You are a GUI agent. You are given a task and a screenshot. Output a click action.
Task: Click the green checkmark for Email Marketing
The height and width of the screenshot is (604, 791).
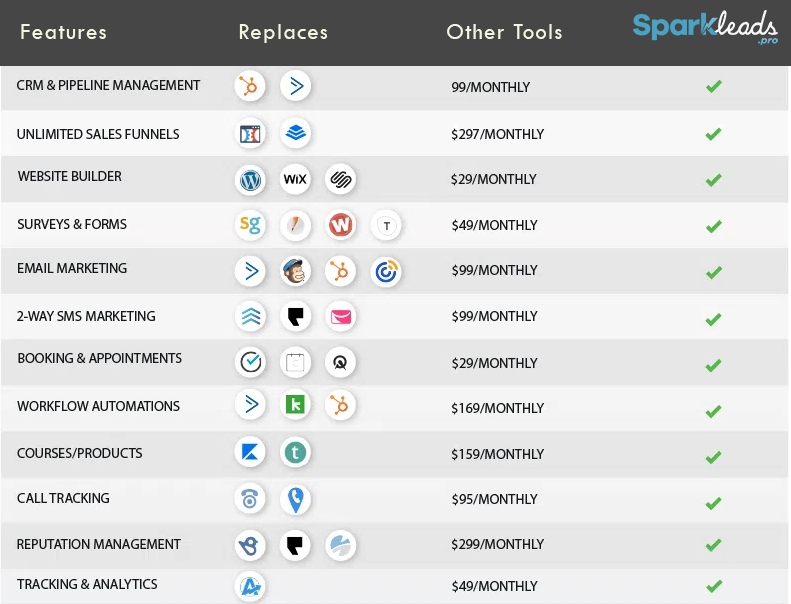(x=714, y=272)
